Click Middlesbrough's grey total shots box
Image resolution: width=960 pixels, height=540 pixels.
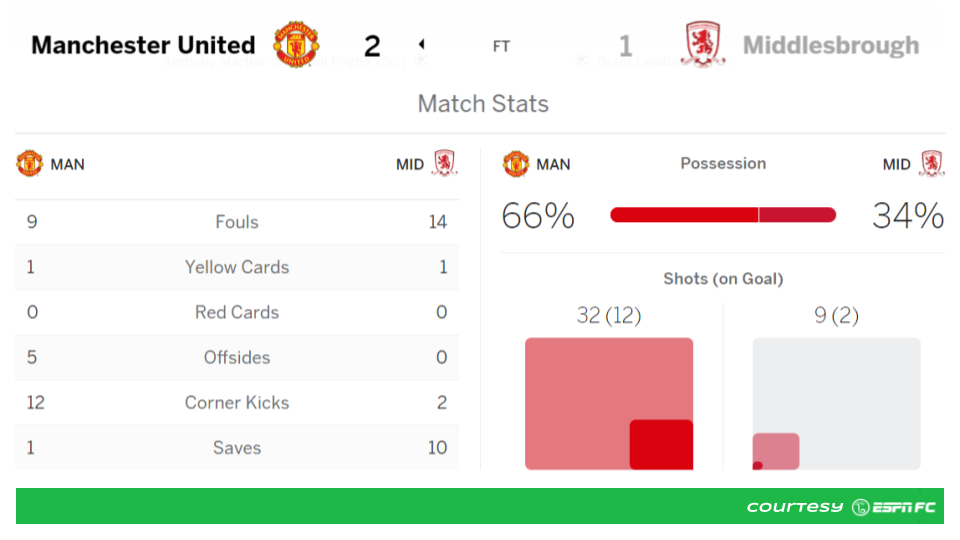836,403
